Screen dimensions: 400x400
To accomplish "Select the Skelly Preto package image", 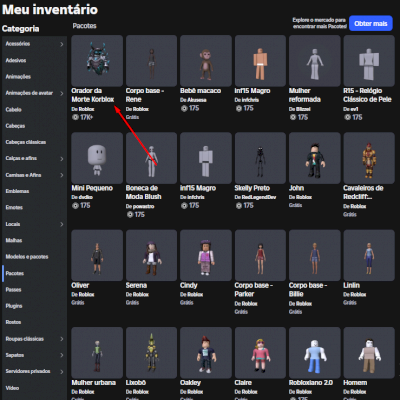I will tap(260, 158).
